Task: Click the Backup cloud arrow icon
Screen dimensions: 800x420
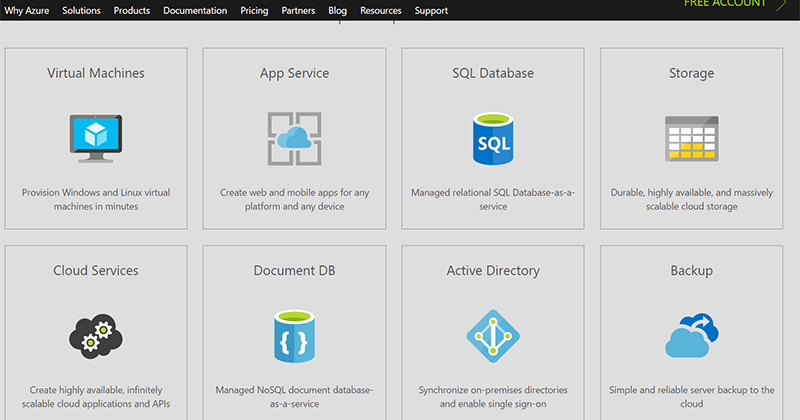Action: pyautogui.click(x=691, y=335)
